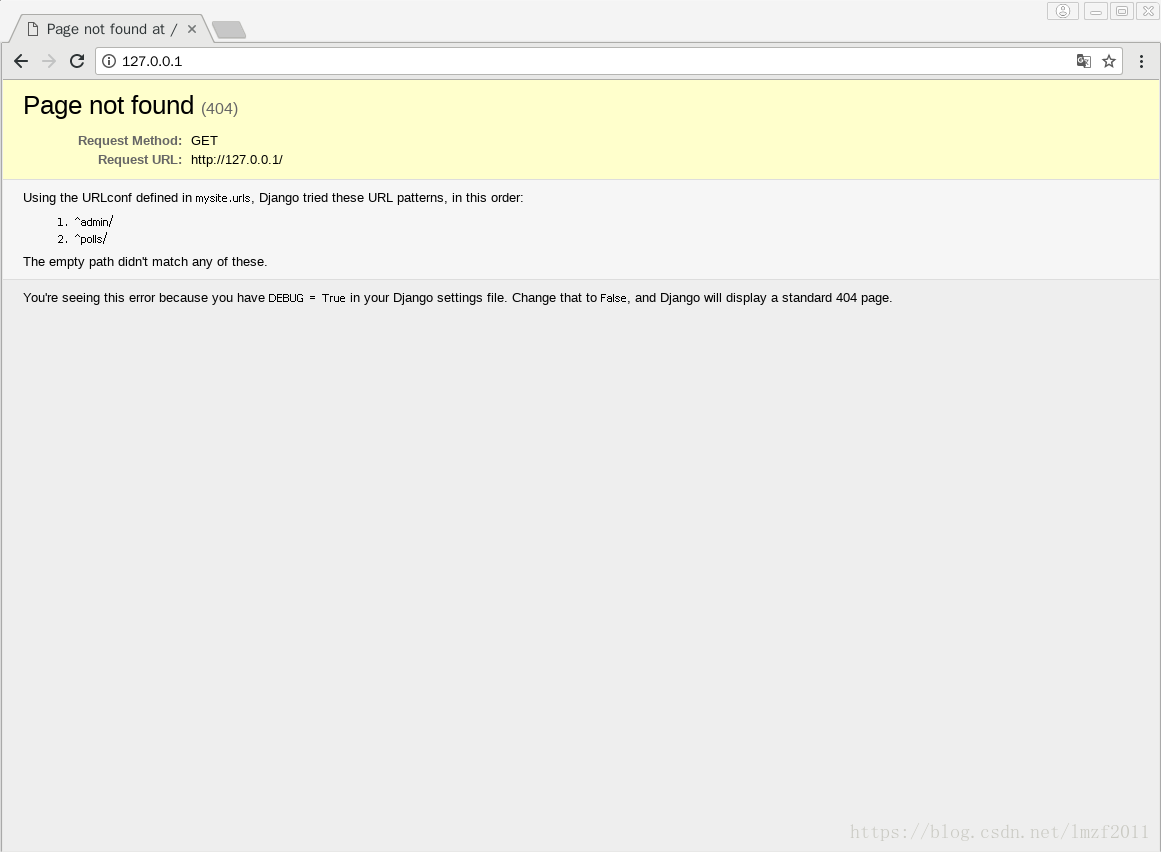Bookmark this page with the star icon
Image resolution: width=1161 pixels, height=852 pixels.
pyautogui.click(x=1108, y=61)
